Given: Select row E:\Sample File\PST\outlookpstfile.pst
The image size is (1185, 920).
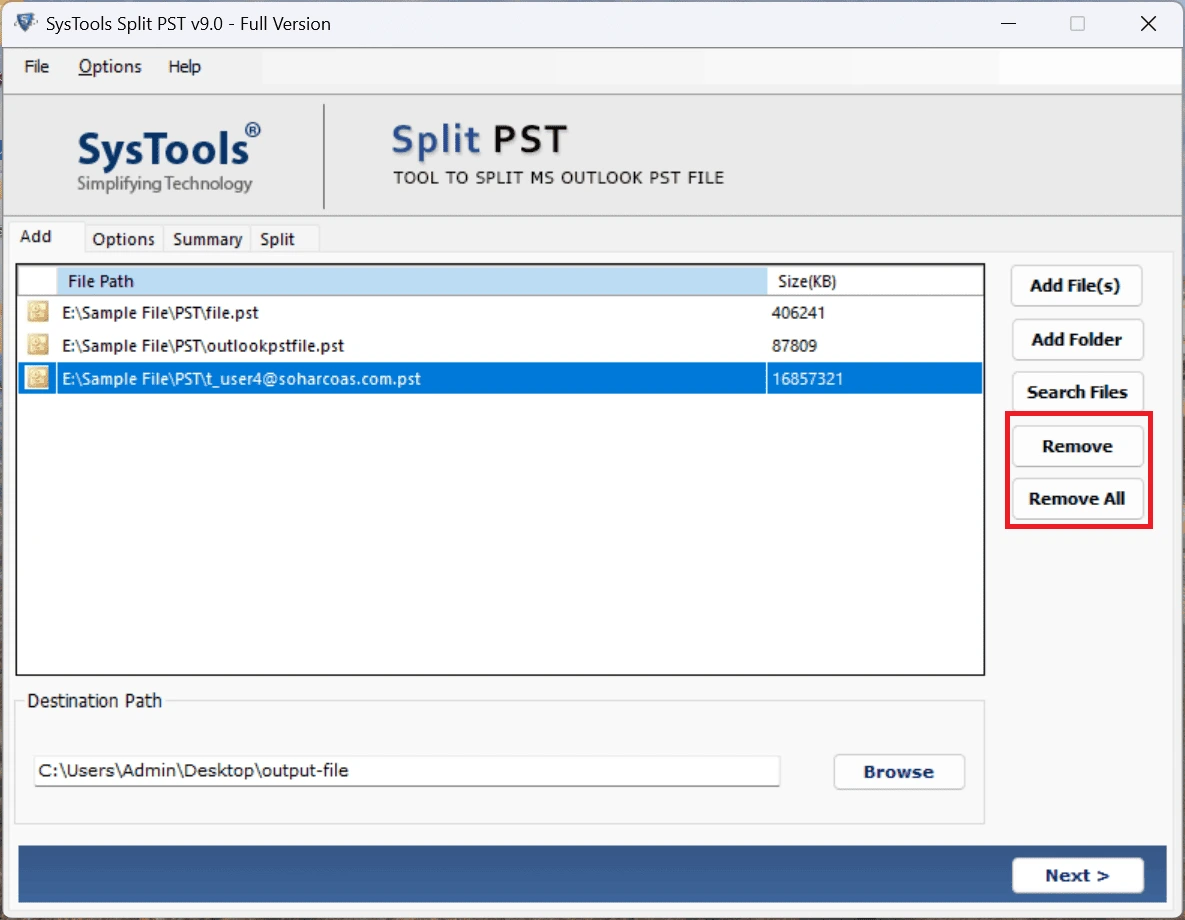Looking at the screenshot, I should [x=500, y=345].
